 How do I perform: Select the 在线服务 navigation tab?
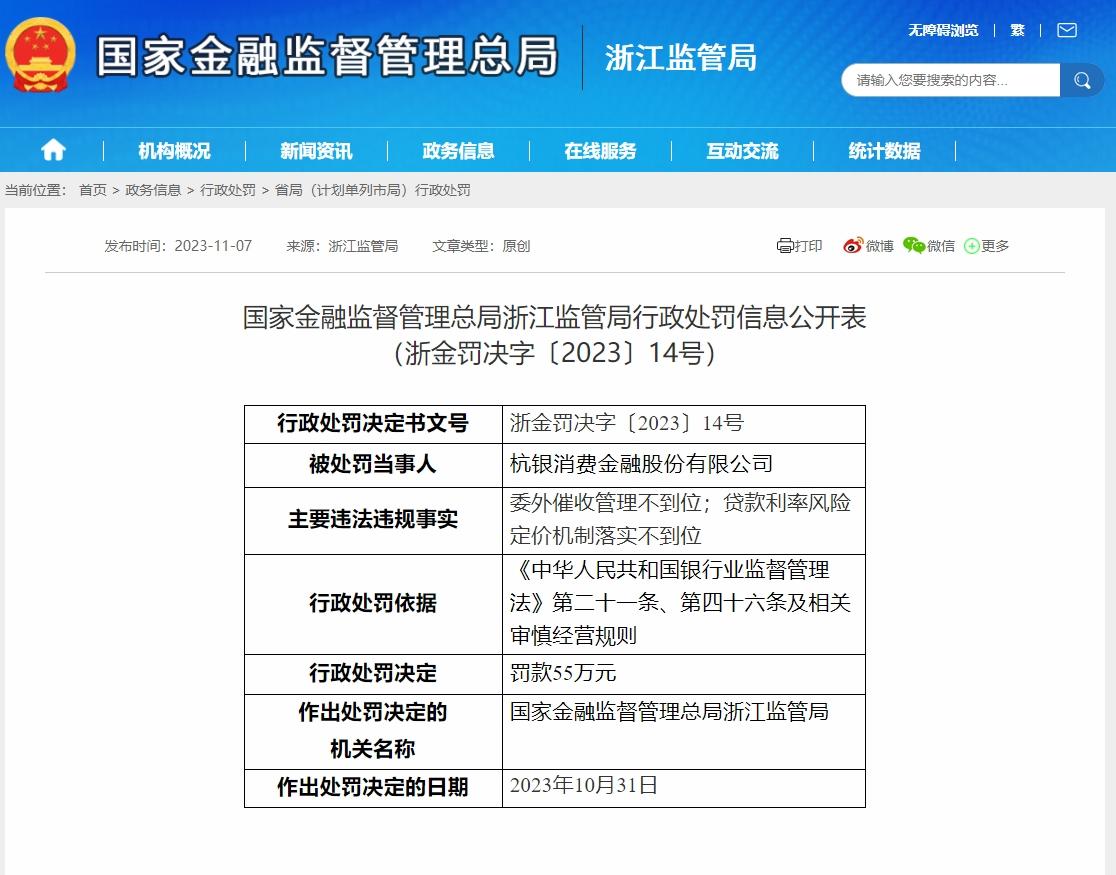click(x=600, y=150)
